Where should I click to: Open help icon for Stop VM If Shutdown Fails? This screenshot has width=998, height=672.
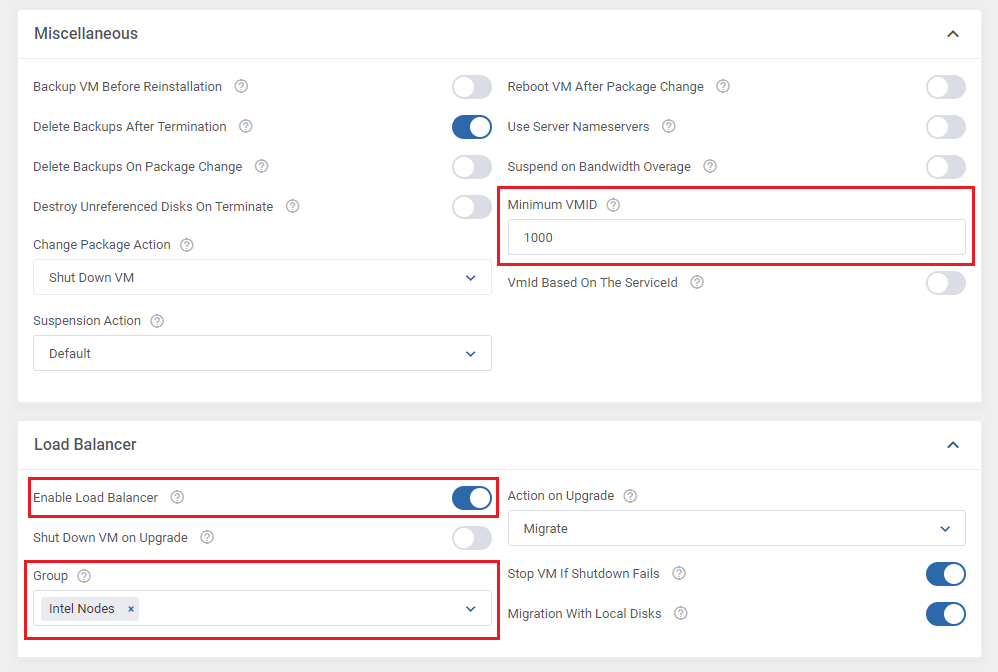pyautogui.click(x=679, y=573)
